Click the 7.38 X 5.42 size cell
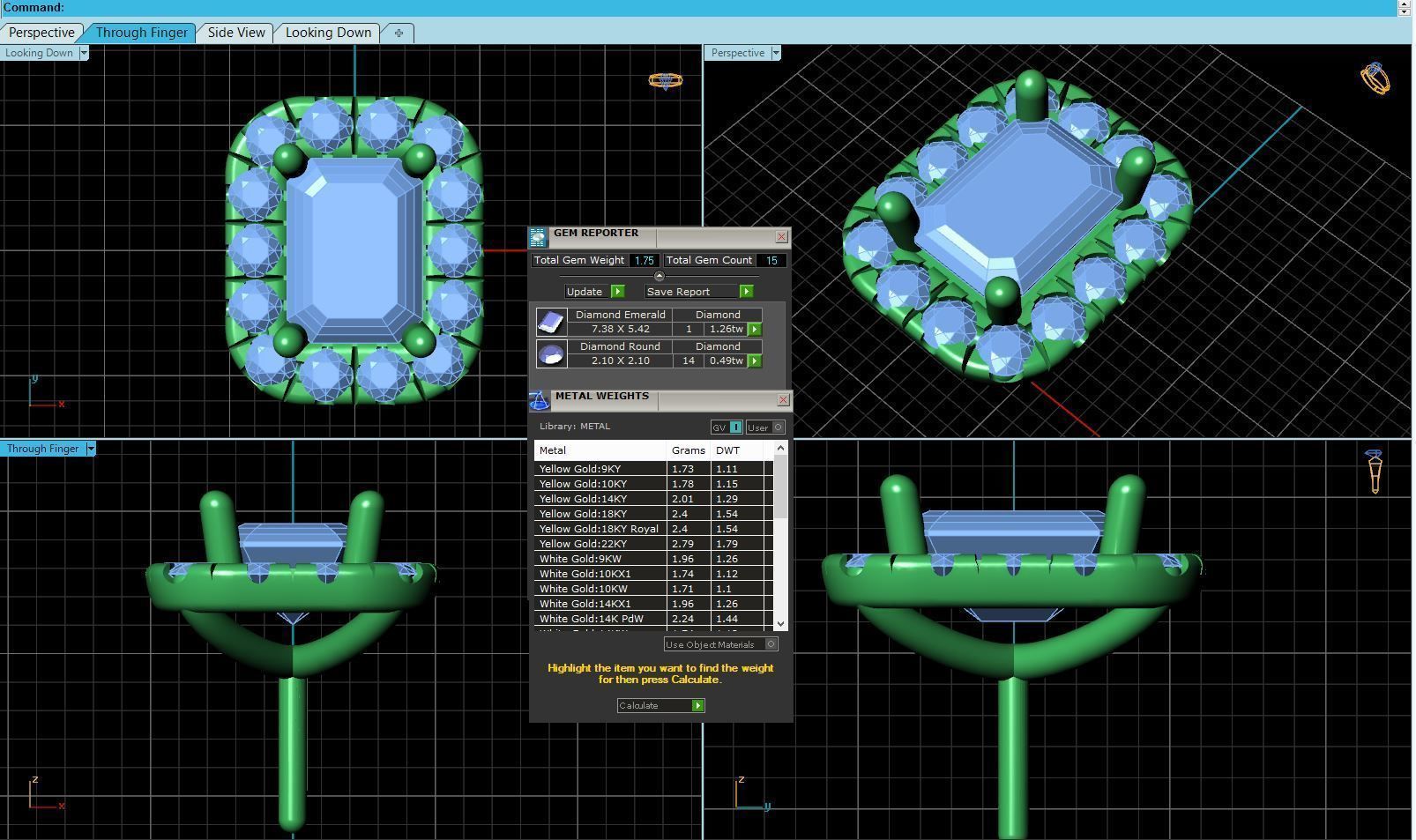Viewport: 1416px width, 840px height. click(x=620, y=329)
